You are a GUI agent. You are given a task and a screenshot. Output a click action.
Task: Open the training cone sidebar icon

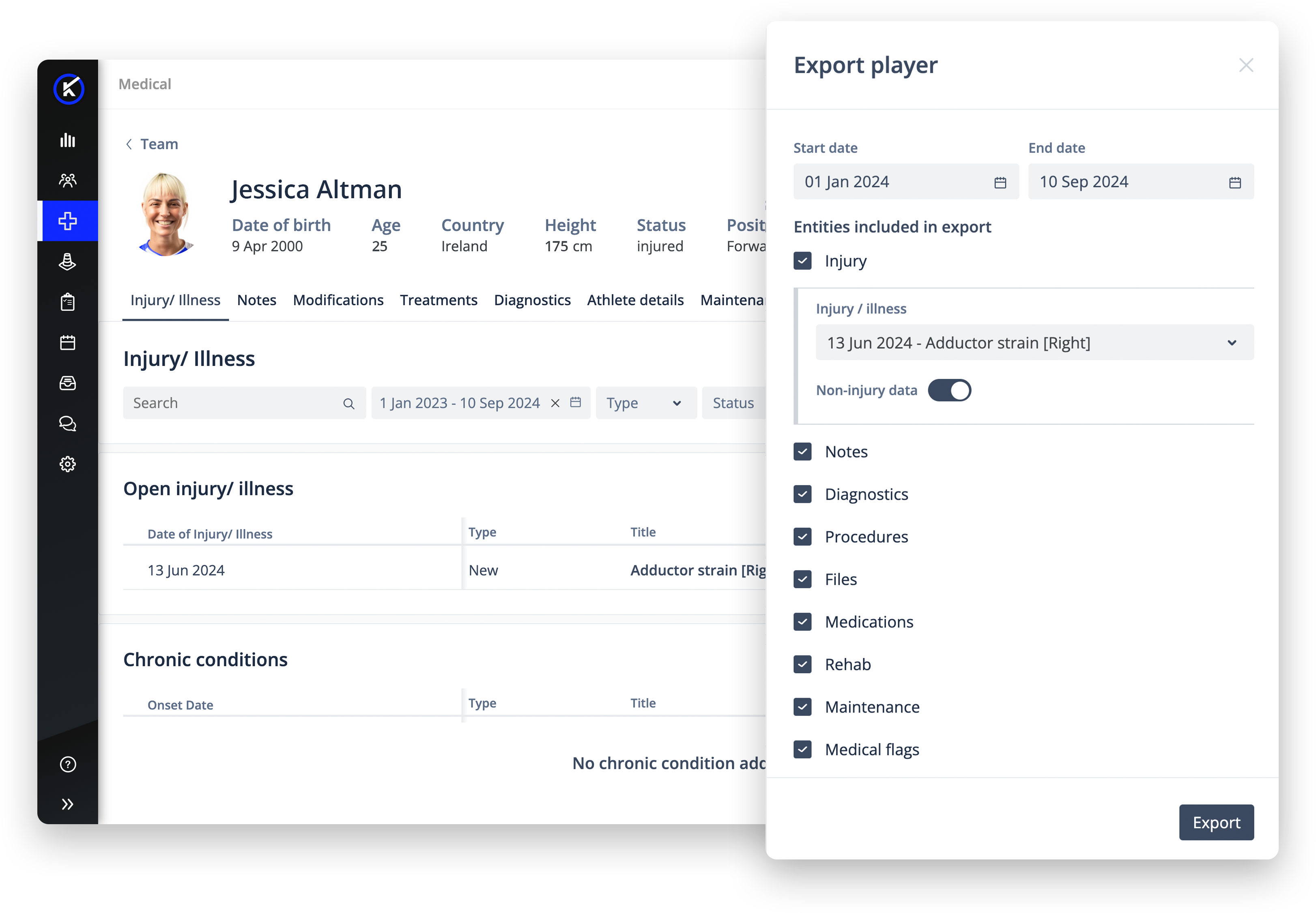pos(67,262)
